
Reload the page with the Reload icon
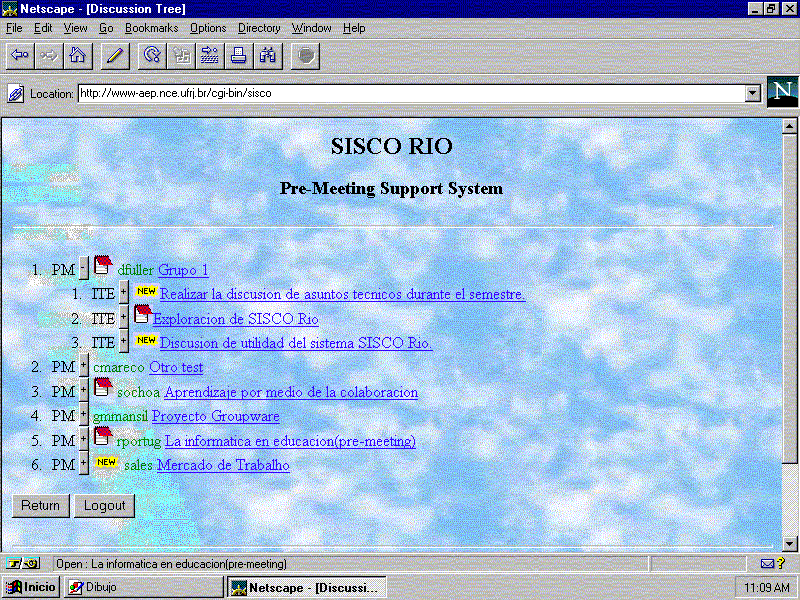tap(152, 56)
